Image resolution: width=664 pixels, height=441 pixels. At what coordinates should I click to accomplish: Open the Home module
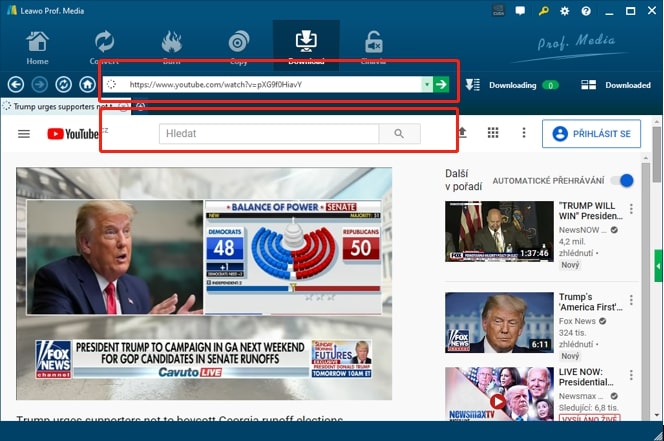[37, 47]
